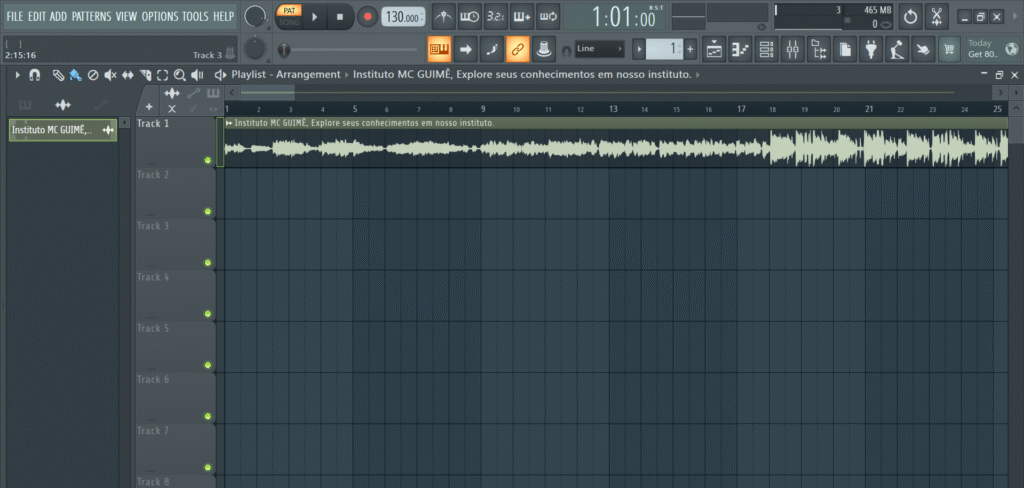The image size is (1024, 488).
Task: Adjust the main volume knob
Action: 255,16
